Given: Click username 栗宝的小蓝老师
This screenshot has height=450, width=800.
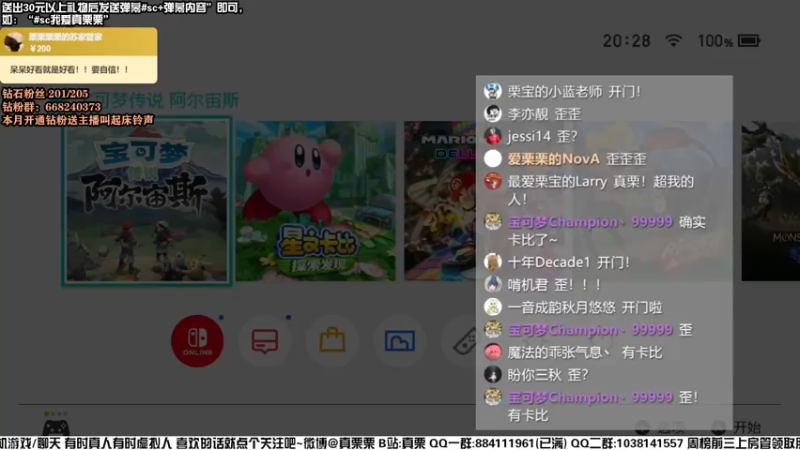Looking at the screenshot, I should 555,91.
